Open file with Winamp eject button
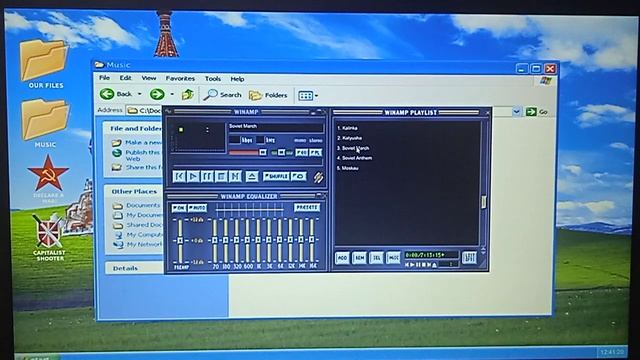The width and height of the screenshot is (640, 360). click(252, 176)
